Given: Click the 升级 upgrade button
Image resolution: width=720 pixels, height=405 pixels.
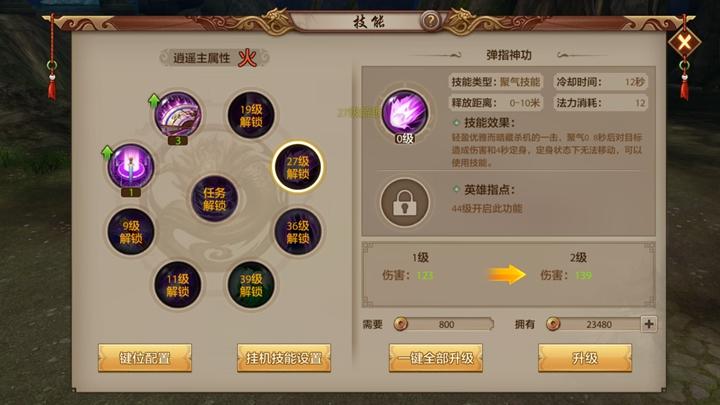Looking at the screenshot, I should (585, 358).
